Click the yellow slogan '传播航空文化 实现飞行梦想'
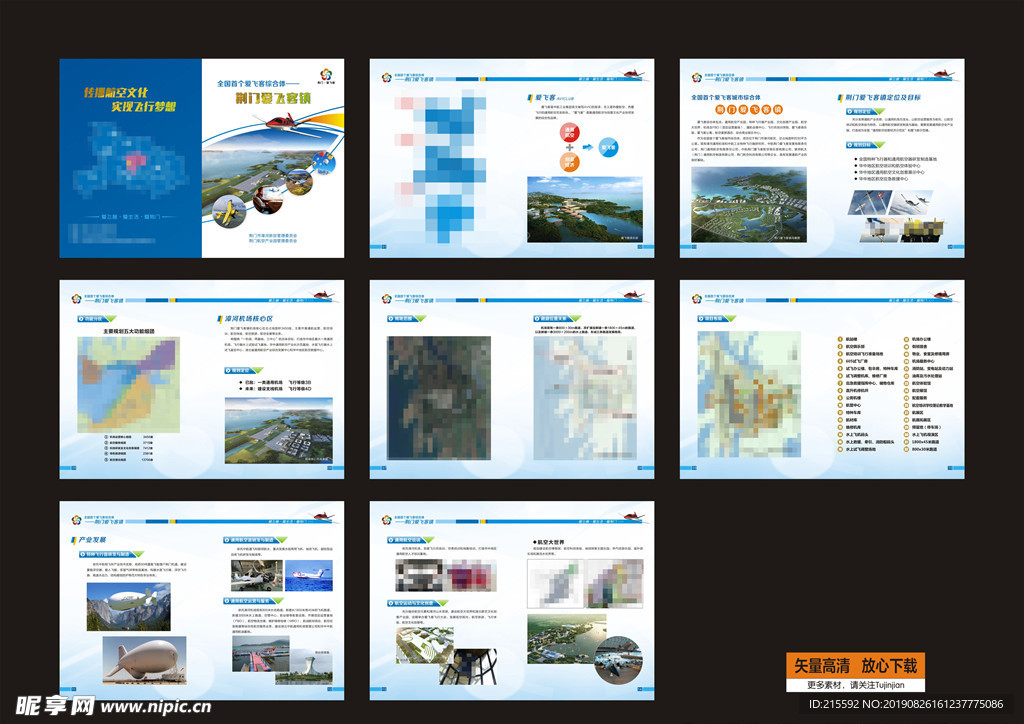1024x724 pixels. click(x=130, y=99)
